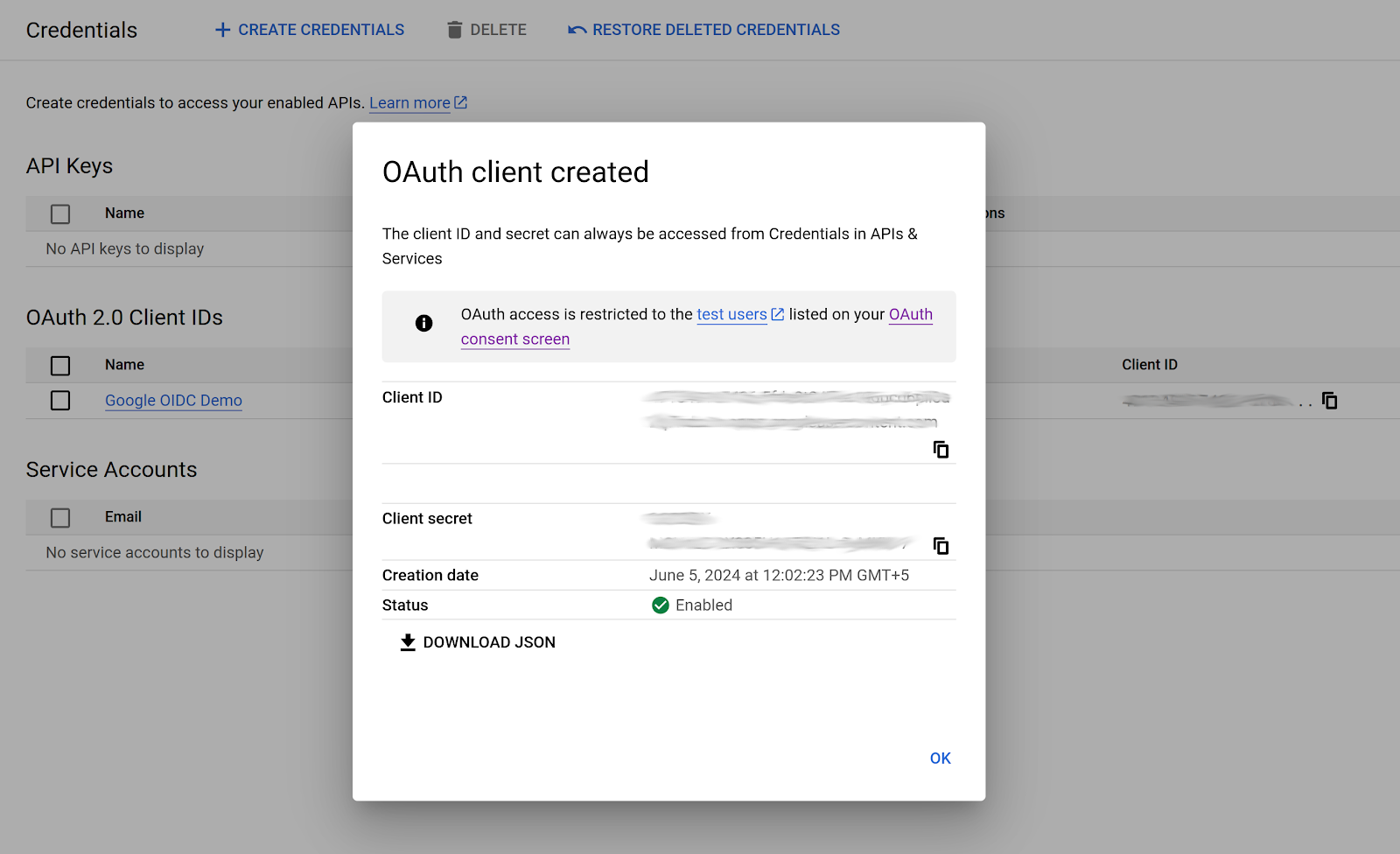Check the checkbox next to Google OIDC Demo
The image size is (1400, 854).
tap(59, 400)
